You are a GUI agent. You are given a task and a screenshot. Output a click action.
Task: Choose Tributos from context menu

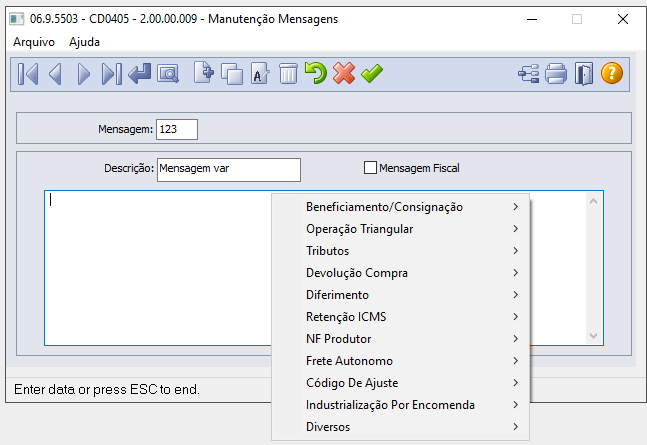click(x=400, y=251)
